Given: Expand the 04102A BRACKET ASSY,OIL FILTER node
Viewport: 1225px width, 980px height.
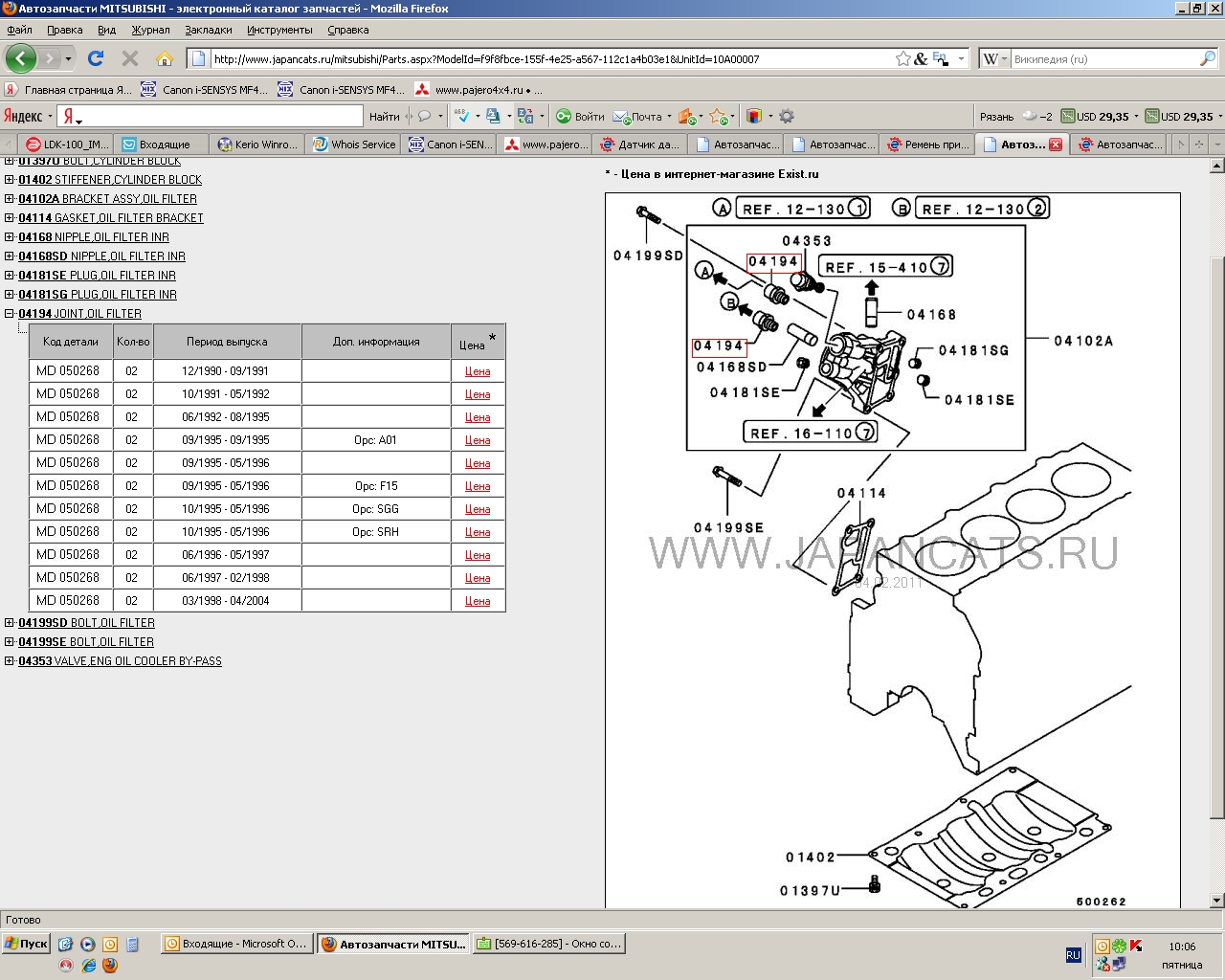Looking at the screenshot, I should [x=10, y=199].
